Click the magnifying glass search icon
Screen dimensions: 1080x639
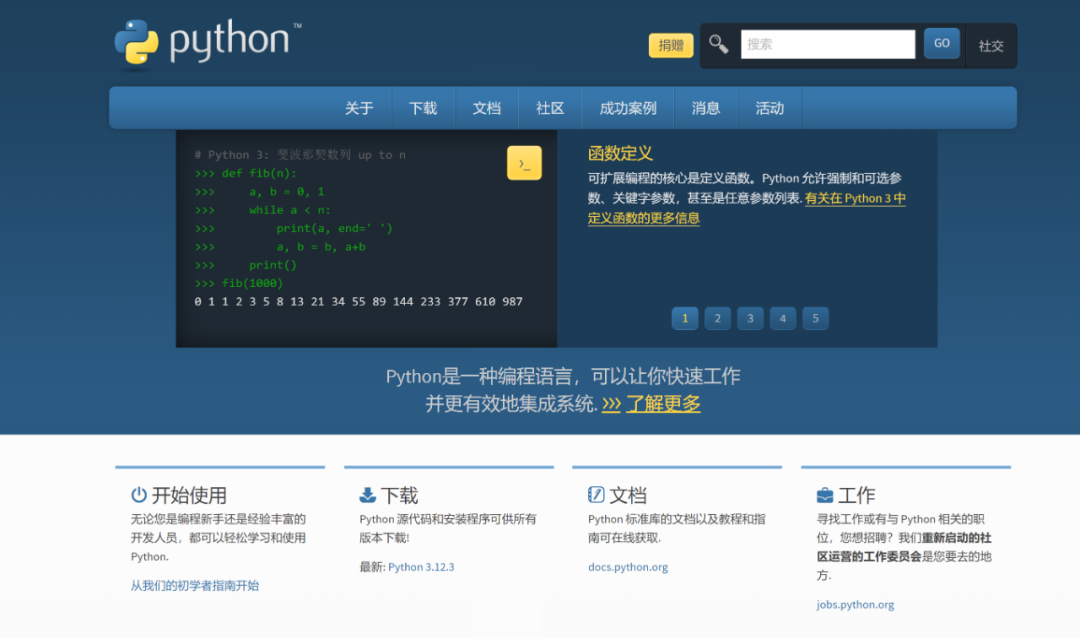click(x=718, y=45)
